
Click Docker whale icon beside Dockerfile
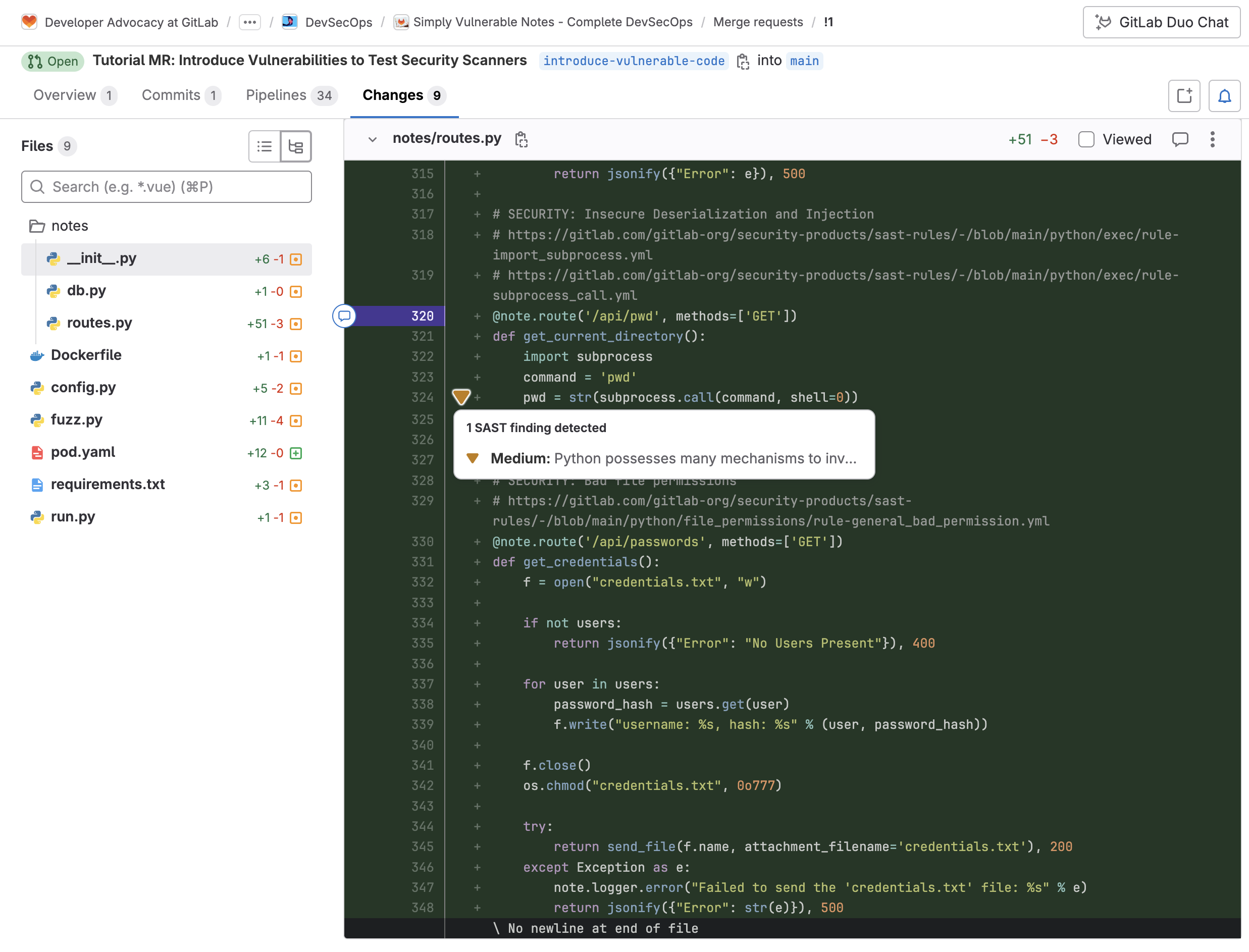[x=37, y=356]
